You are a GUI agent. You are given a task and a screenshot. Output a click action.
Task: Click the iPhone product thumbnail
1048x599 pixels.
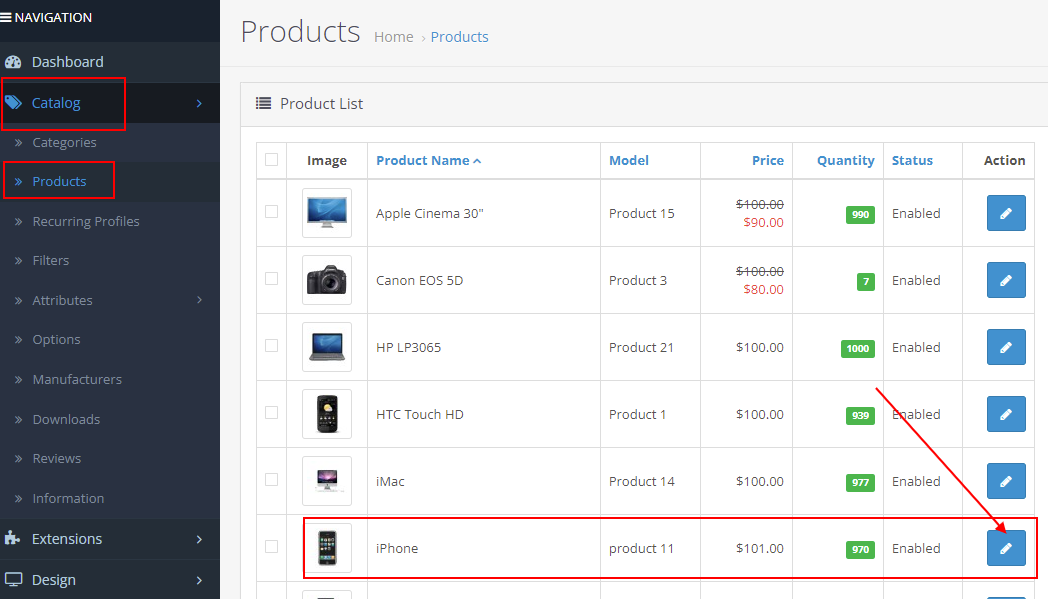point(327,548)
